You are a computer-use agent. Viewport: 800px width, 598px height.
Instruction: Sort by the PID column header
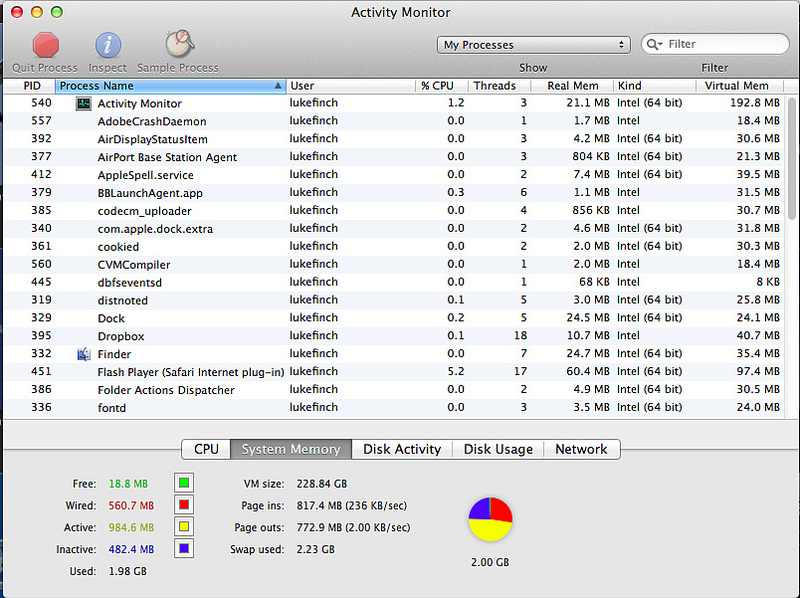pos(31,86)
